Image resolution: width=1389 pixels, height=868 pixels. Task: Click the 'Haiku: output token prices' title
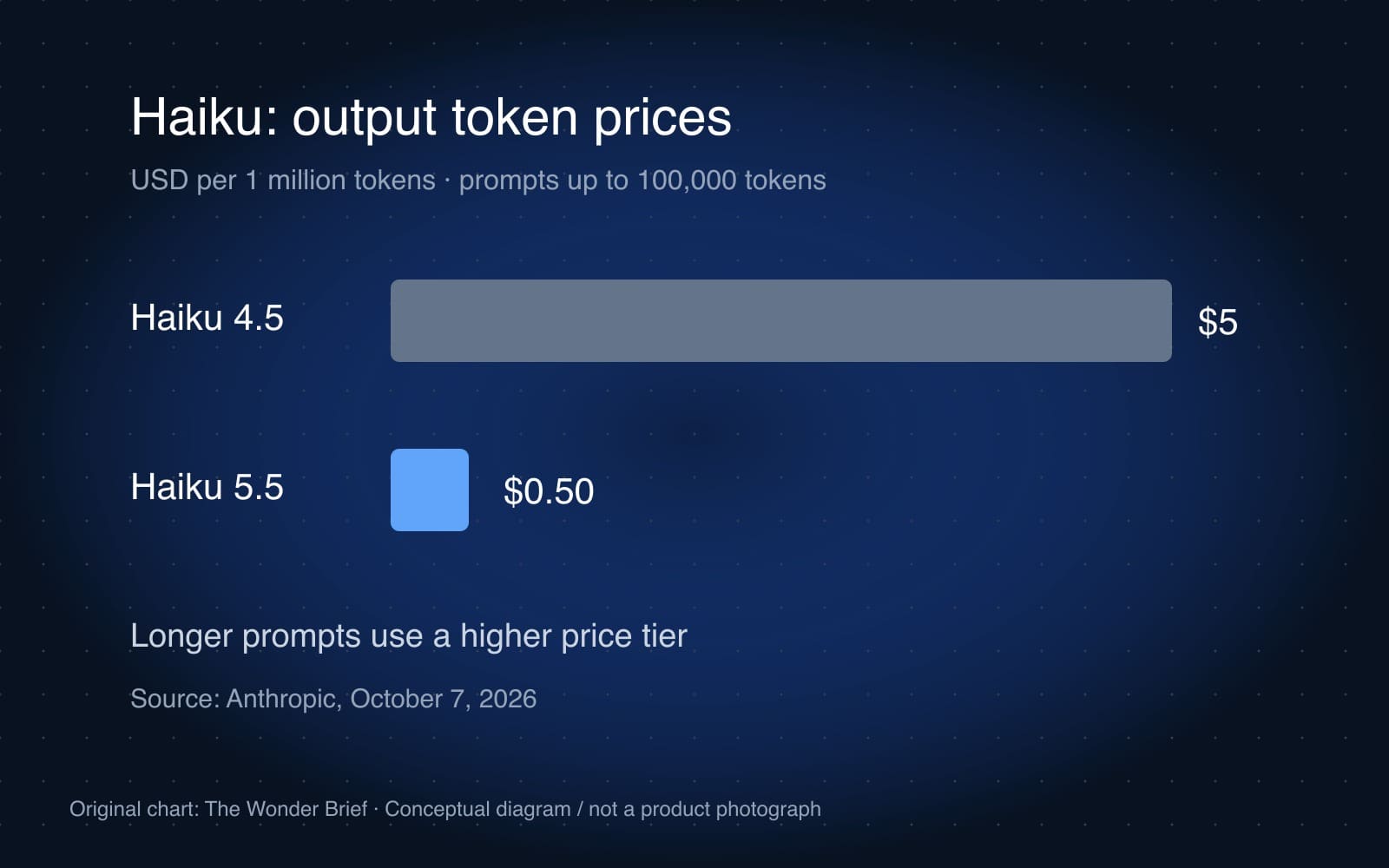coord(431,118)
